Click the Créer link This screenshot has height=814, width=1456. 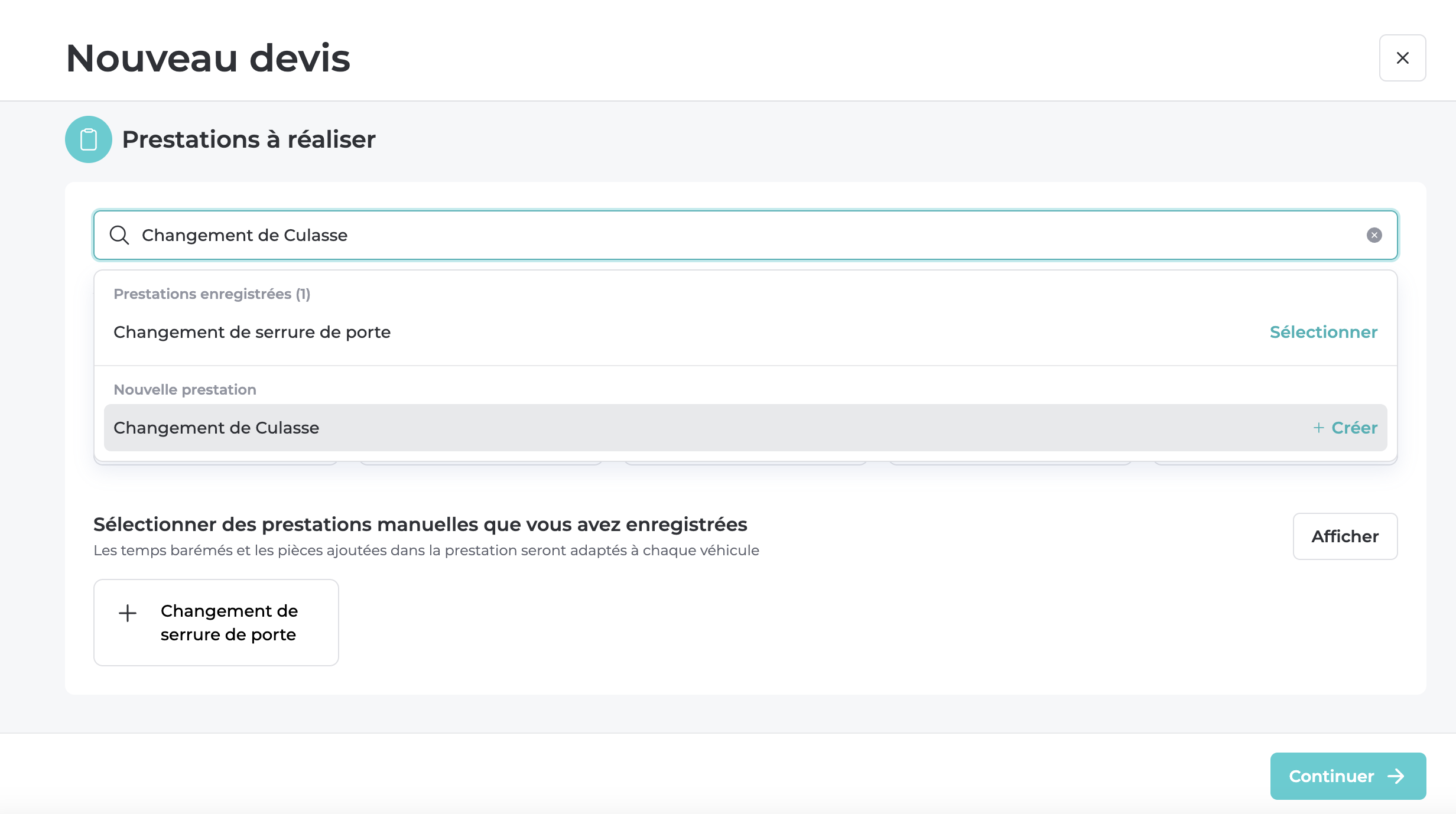pyautogui.click(x=1354, y=428)
